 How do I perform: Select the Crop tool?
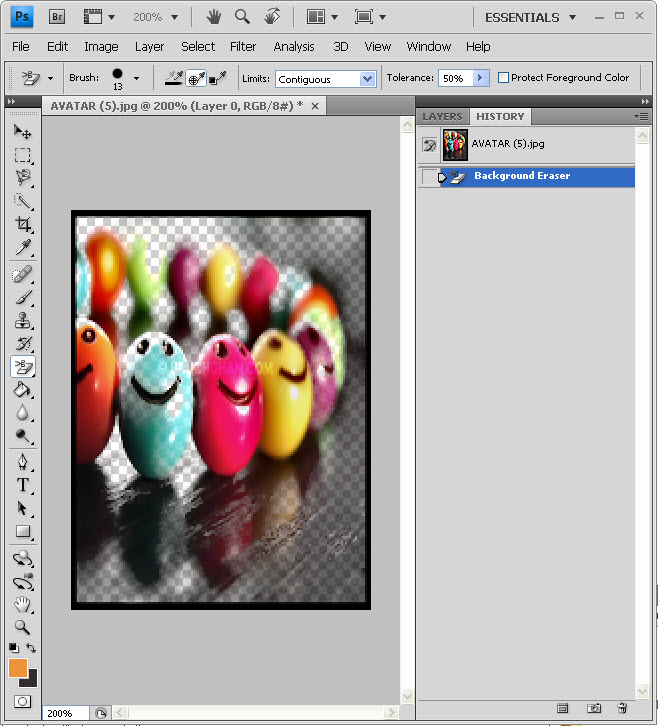point(22,225)
